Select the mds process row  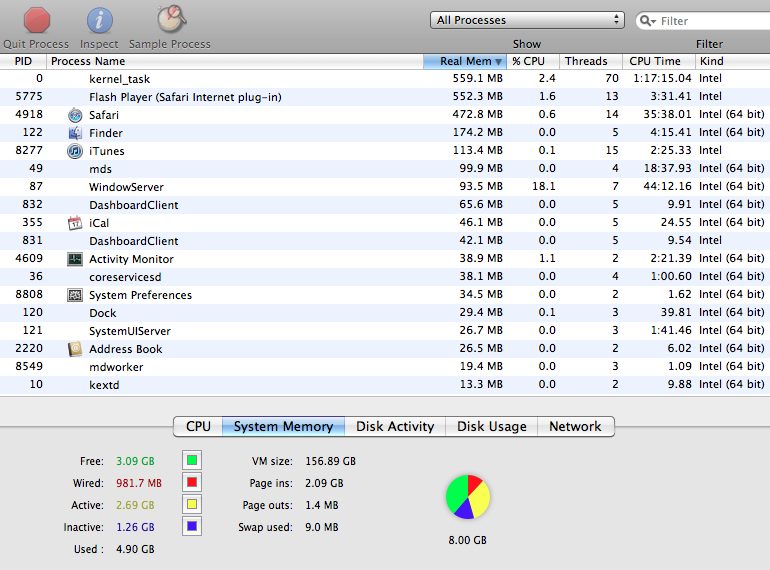[385, 169]
